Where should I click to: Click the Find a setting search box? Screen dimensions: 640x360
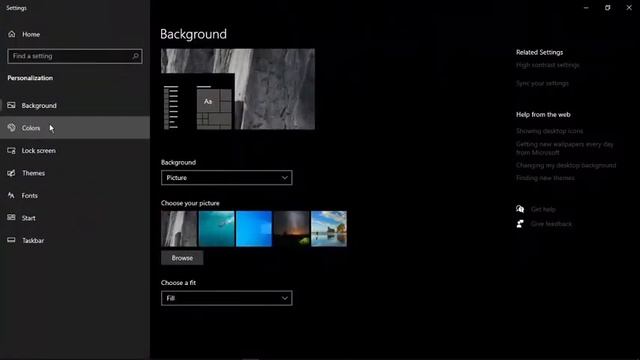[75, 56]
